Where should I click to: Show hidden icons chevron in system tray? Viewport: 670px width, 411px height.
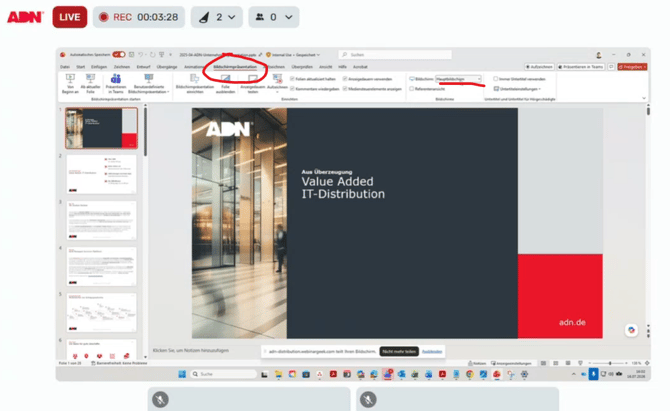[x=573, y=374]
